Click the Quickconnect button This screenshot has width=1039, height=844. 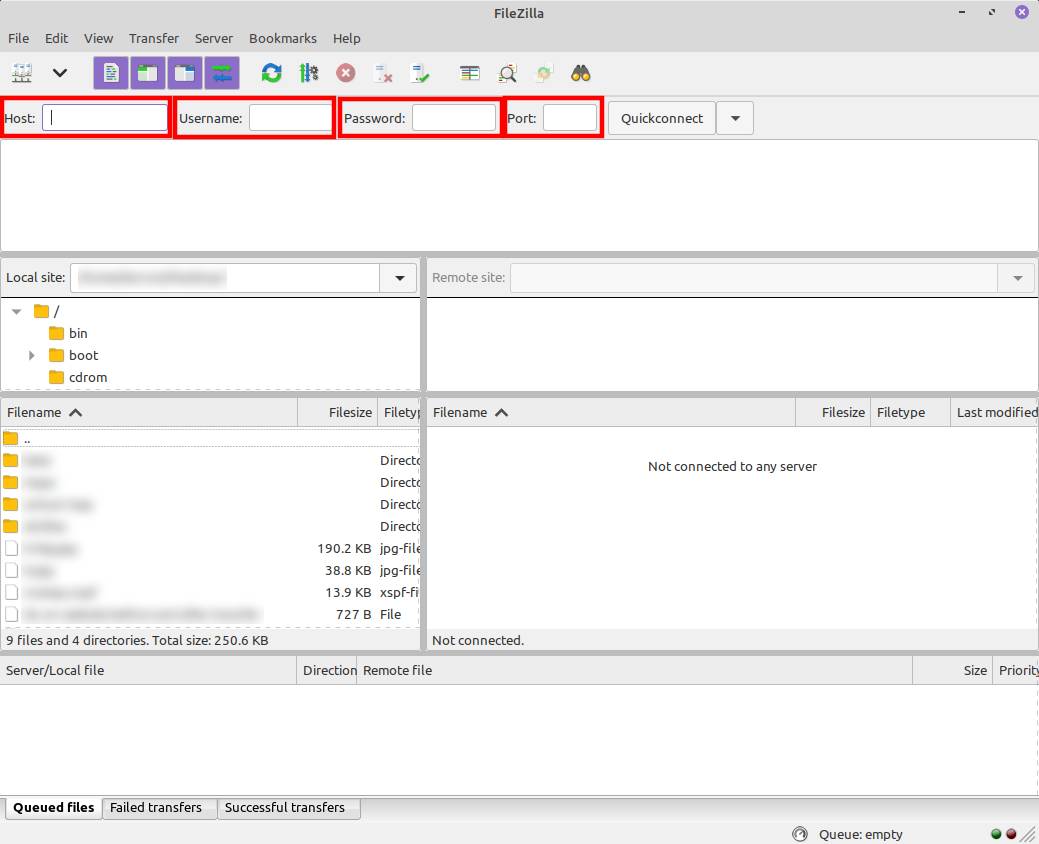tap(661, 118)
